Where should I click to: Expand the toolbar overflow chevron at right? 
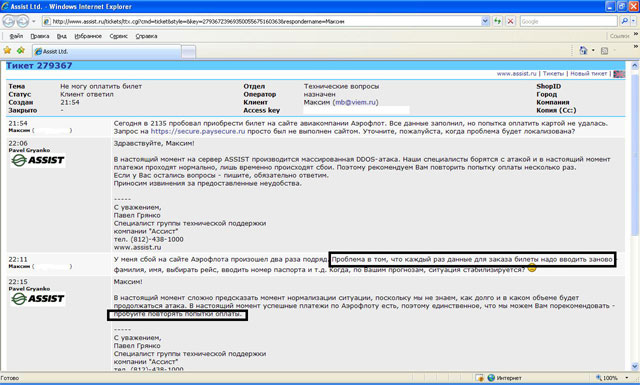[636, 47]
